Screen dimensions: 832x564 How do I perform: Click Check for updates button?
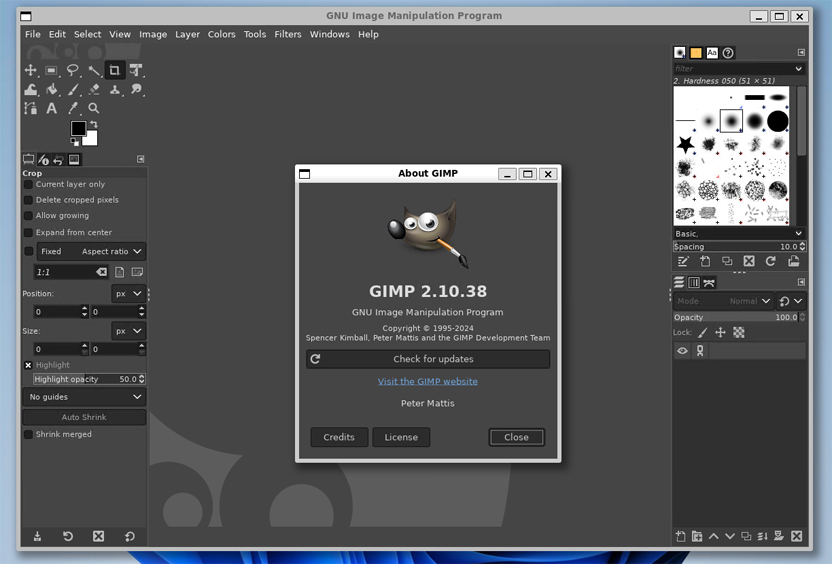pos(428,359)
